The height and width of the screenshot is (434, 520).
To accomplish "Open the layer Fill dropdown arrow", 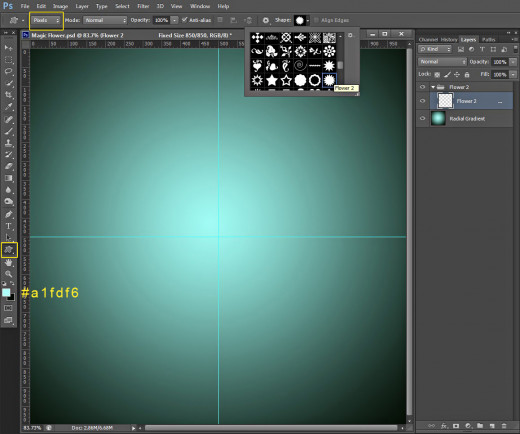I will 513,75.
